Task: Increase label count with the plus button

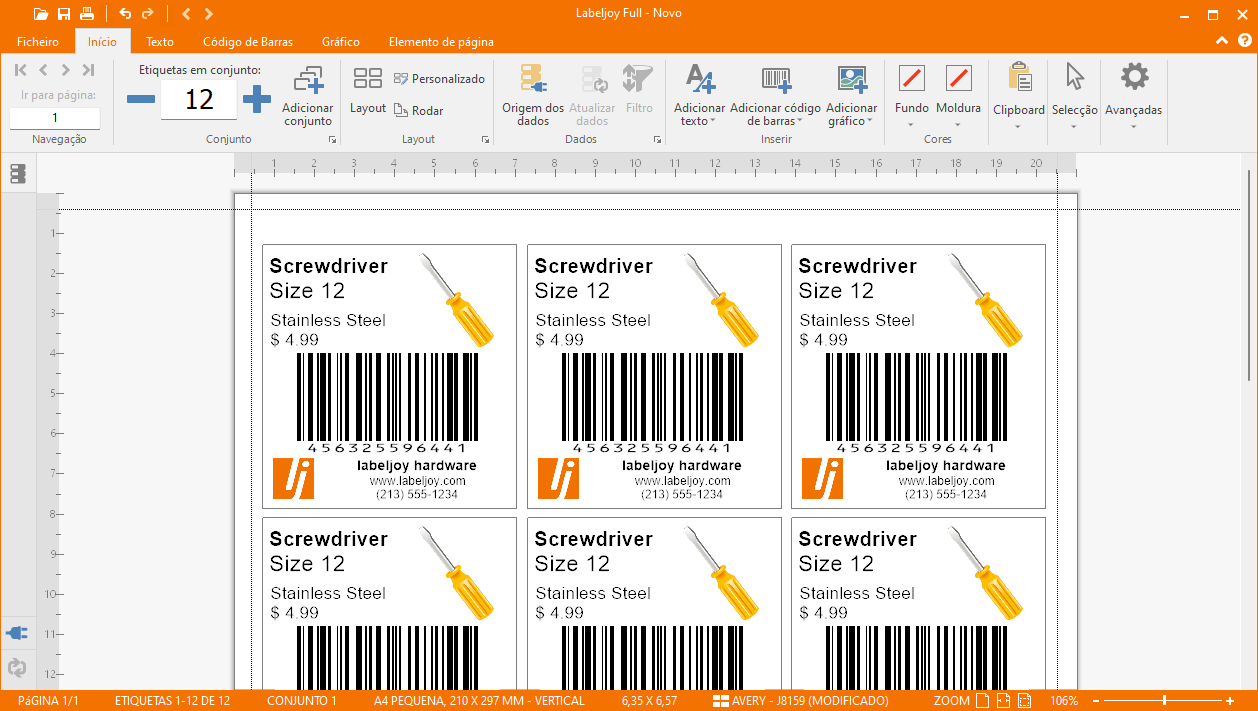Action: (x=257, y=99)
